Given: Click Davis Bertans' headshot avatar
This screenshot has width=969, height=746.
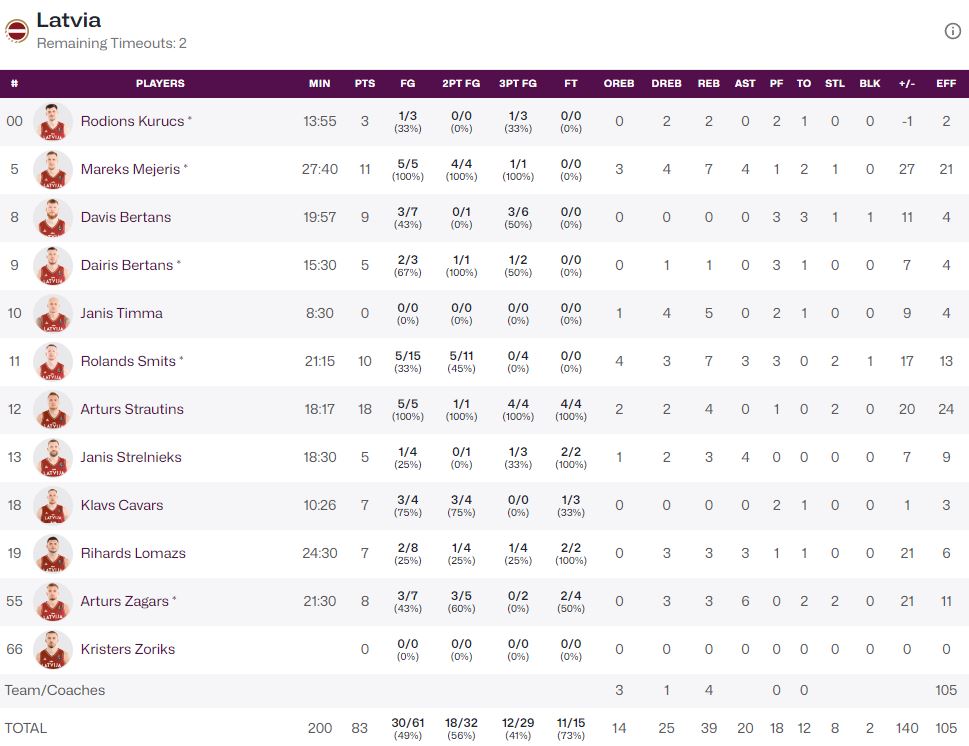Looking at the screenshot, I should click(52, 218).
